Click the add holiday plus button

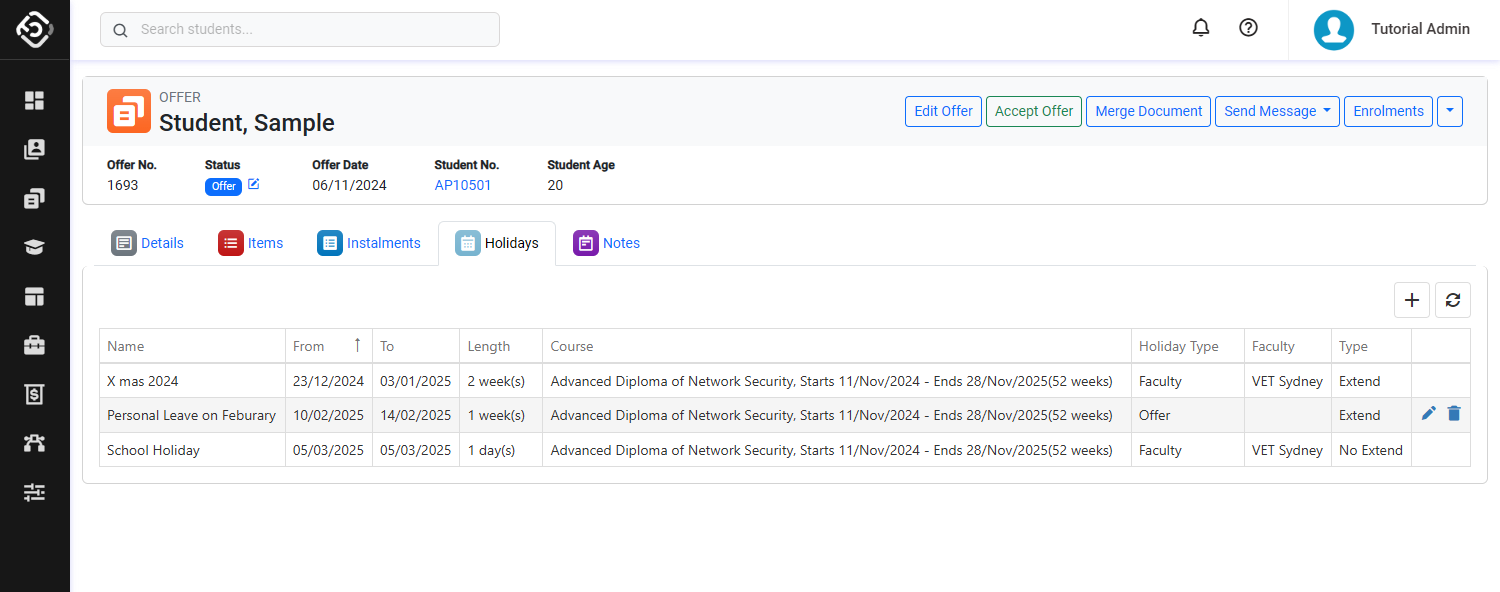point(1412,300)
